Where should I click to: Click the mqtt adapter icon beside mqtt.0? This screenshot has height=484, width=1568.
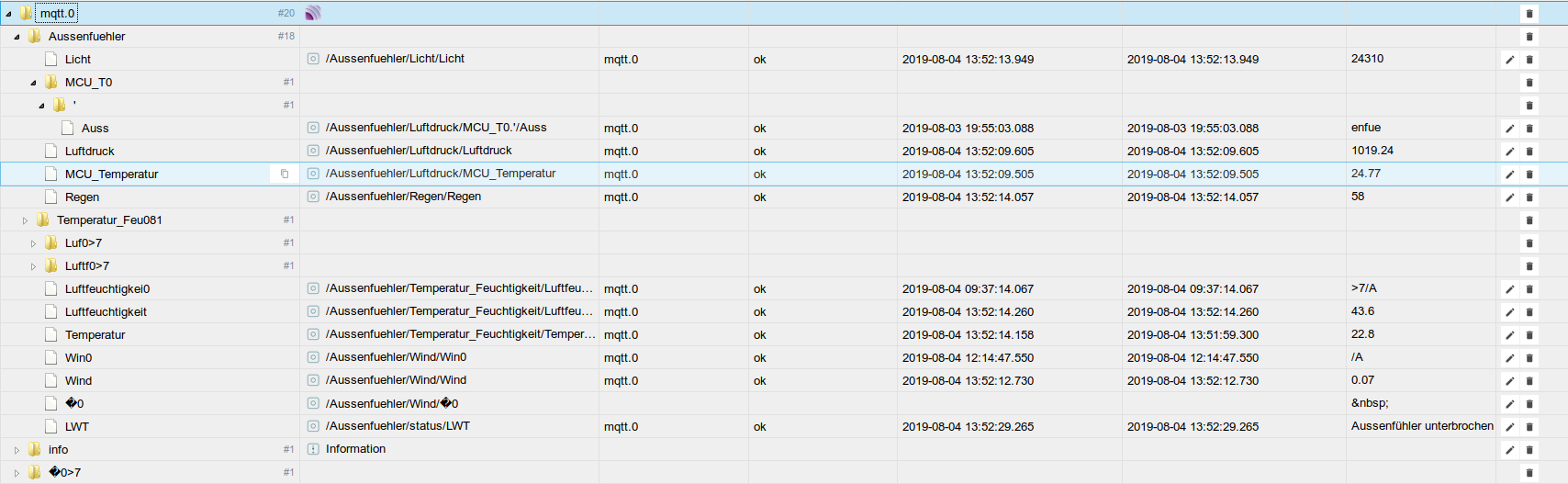pyautogui.click(x=313, y=13)
